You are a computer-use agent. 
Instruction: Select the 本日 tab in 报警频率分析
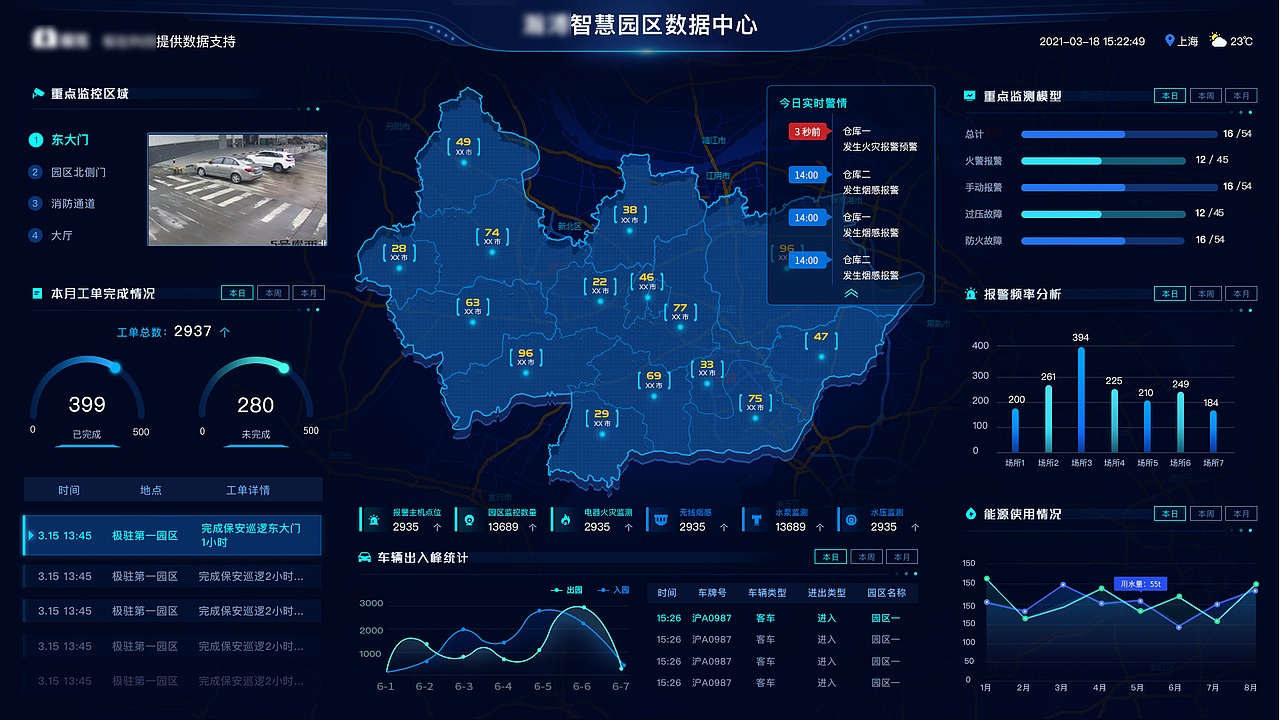1171,294
